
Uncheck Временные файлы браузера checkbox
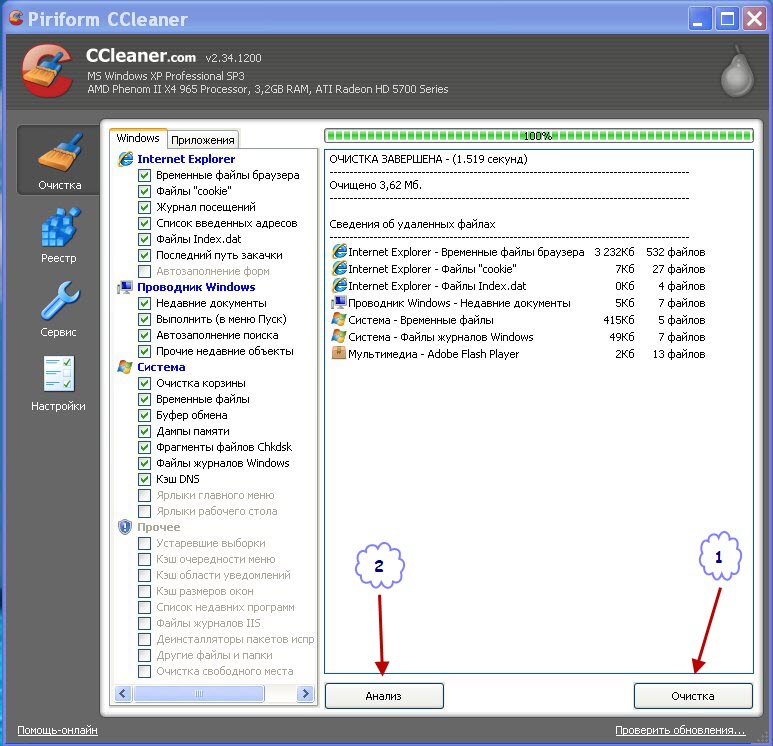click(144, 176)
